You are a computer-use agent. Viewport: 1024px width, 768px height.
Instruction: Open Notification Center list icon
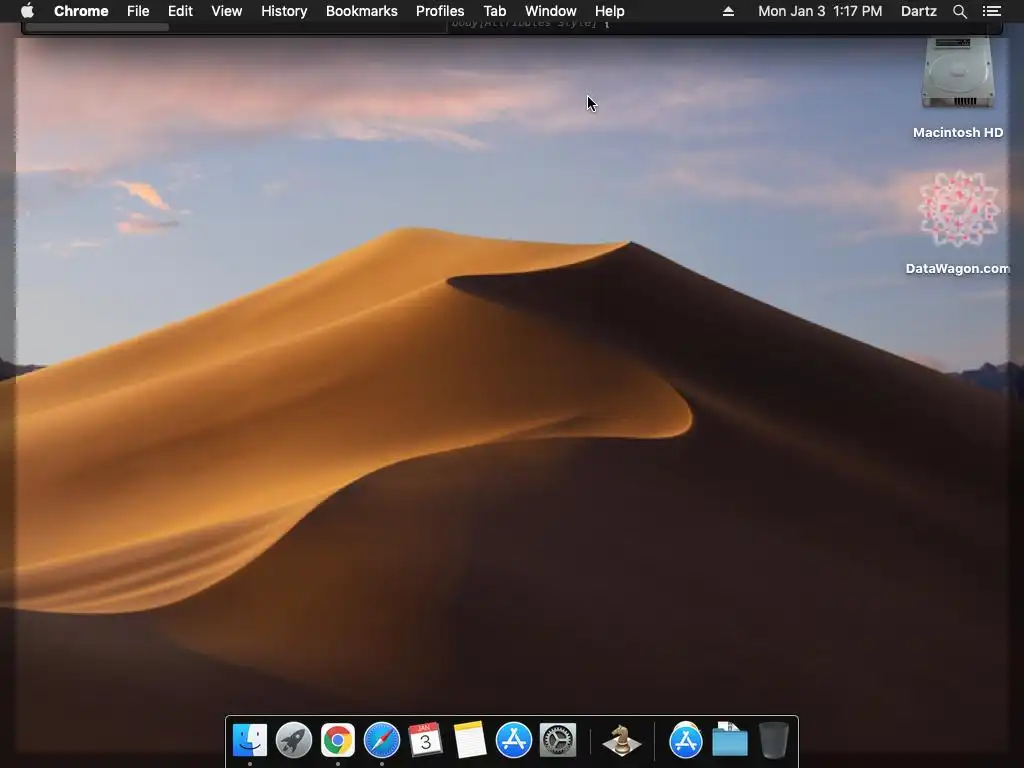[x=991, y=11]
